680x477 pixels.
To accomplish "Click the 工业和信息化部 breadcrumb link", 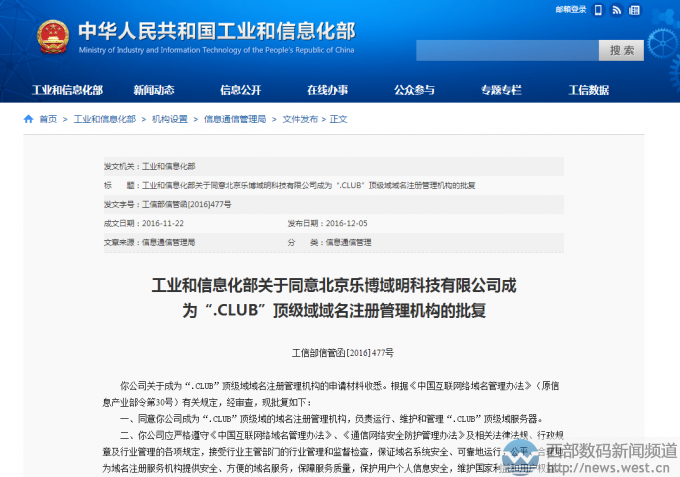I will pos(104,119).
